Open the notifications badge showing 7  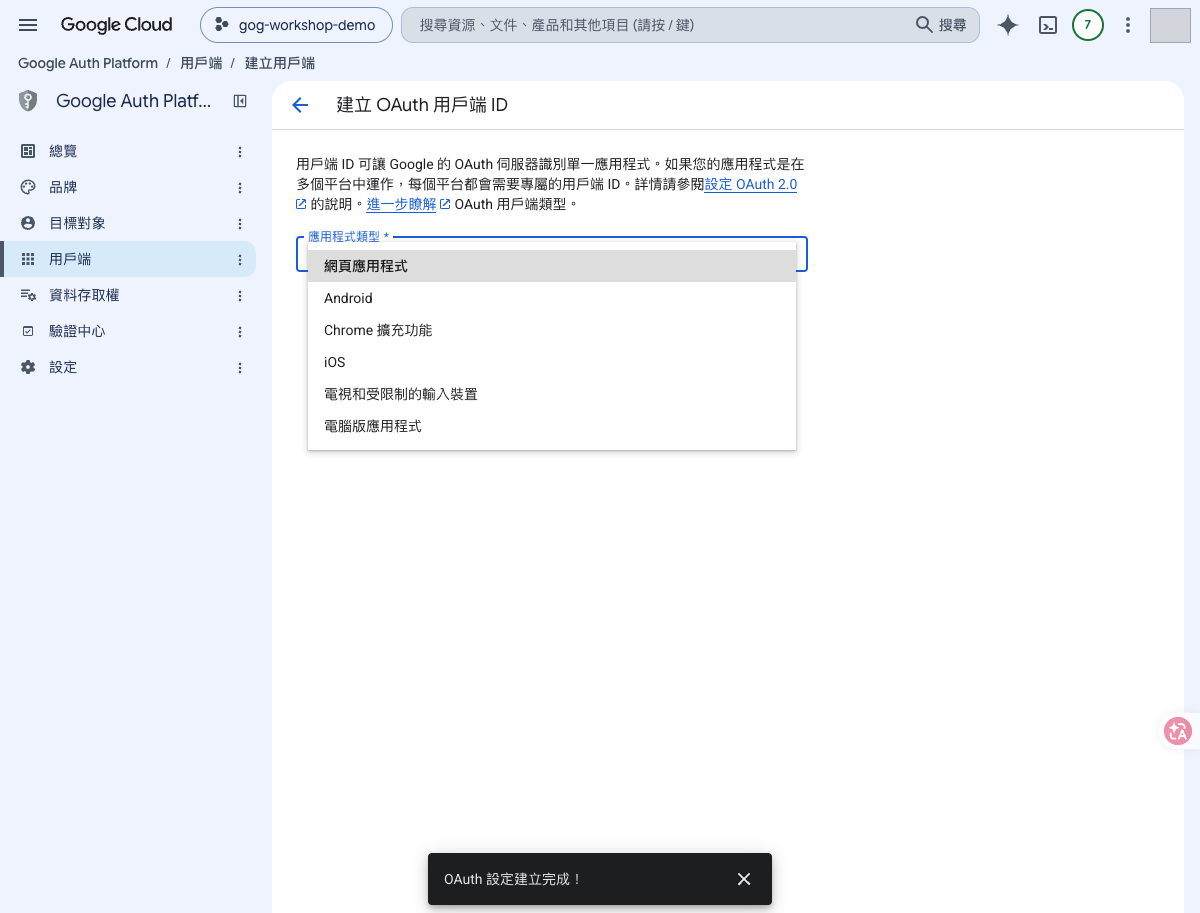pos(1088,25)
